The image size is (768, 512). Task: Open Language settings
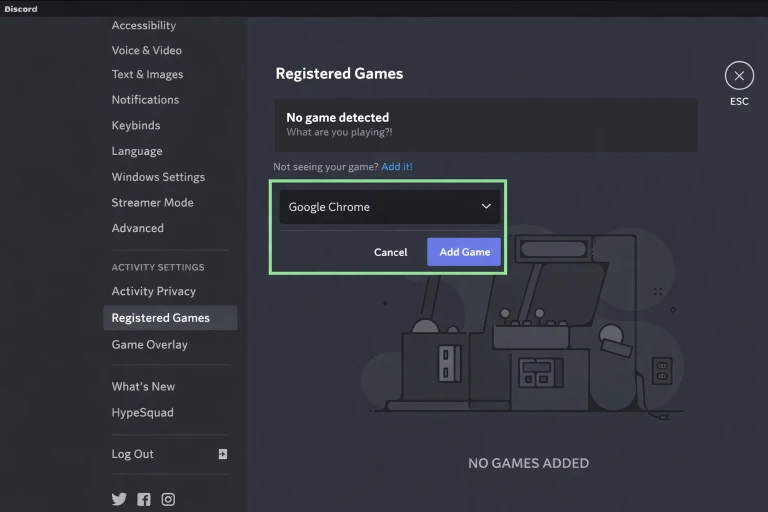pyautogui.click(x=137, y=151)
